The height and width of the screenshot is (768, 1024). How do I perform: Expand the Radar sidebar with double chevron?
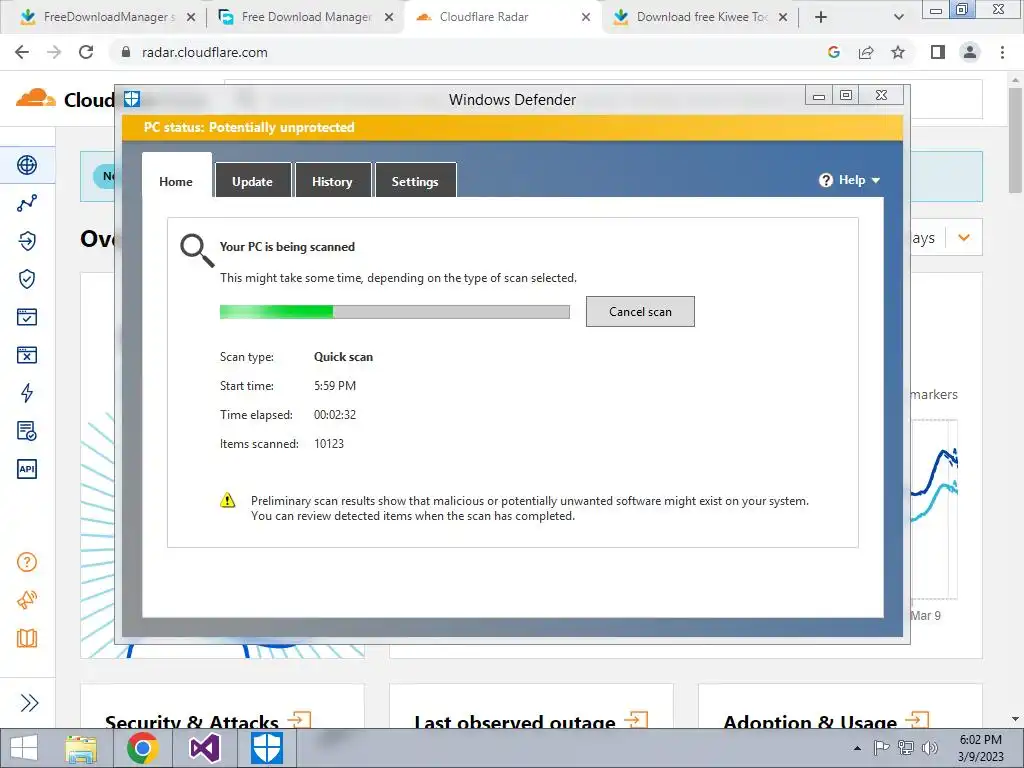click(x=29, y=703)
